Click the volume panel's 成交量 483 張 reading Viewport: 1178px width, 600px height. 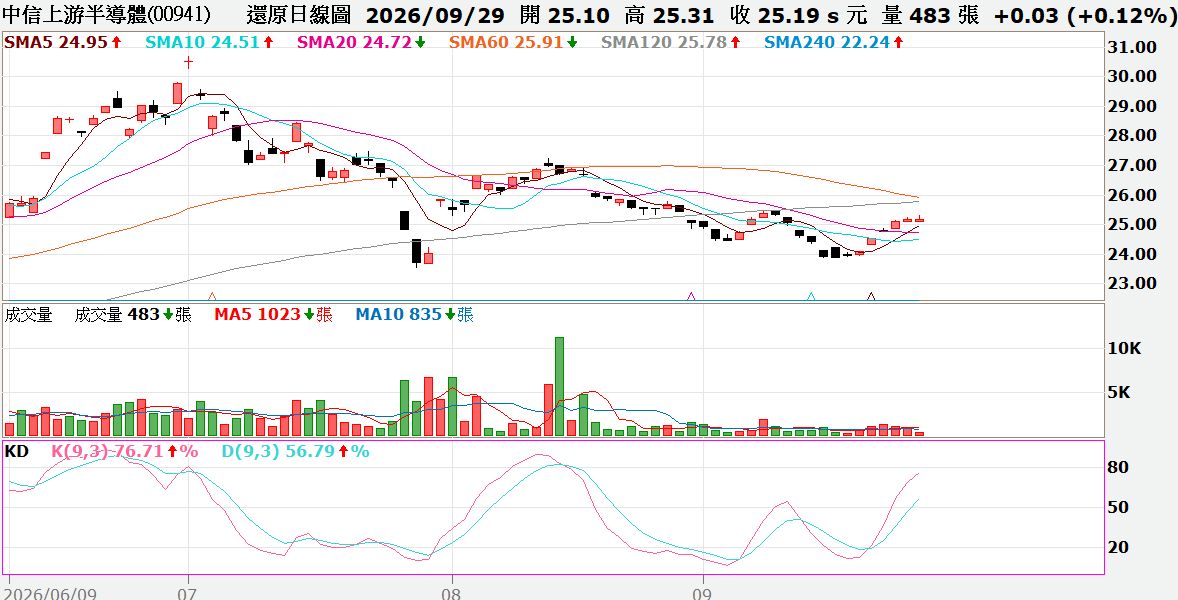(133, 315)
